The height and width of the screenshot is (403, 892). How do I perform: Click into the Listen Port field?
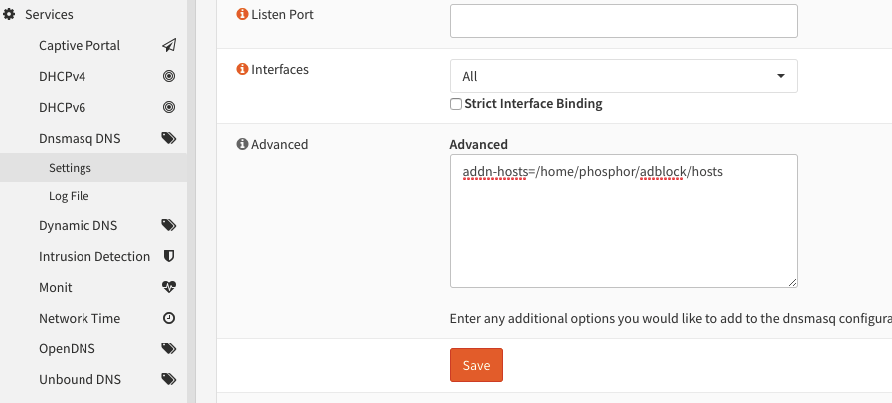pyautogui.click(x=623, y=21)
